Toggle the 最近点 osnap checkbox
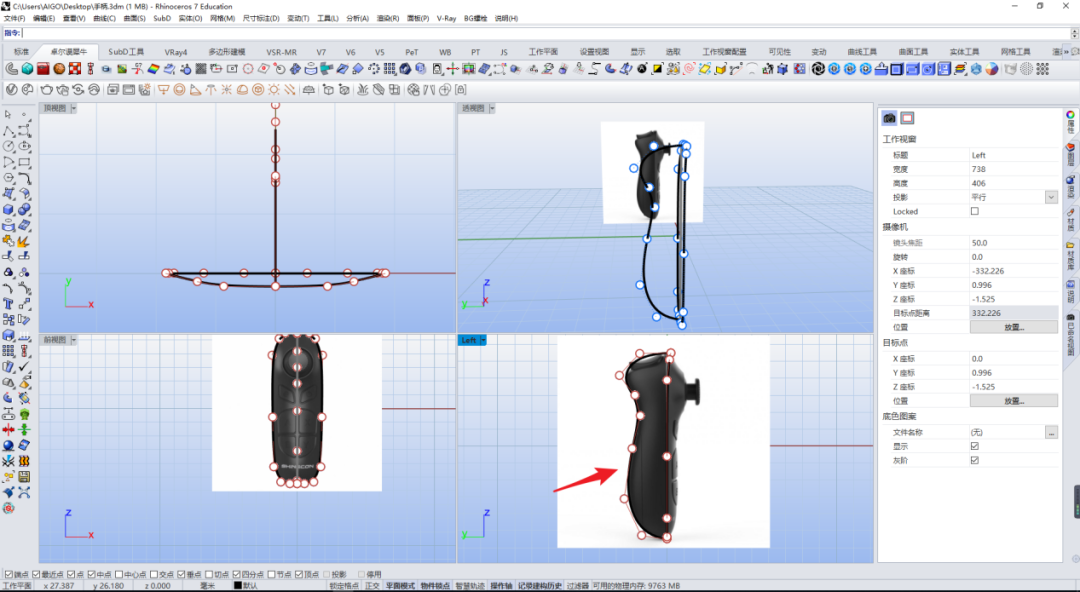This screenshot has height=592, width=1080. pos(37,574)
